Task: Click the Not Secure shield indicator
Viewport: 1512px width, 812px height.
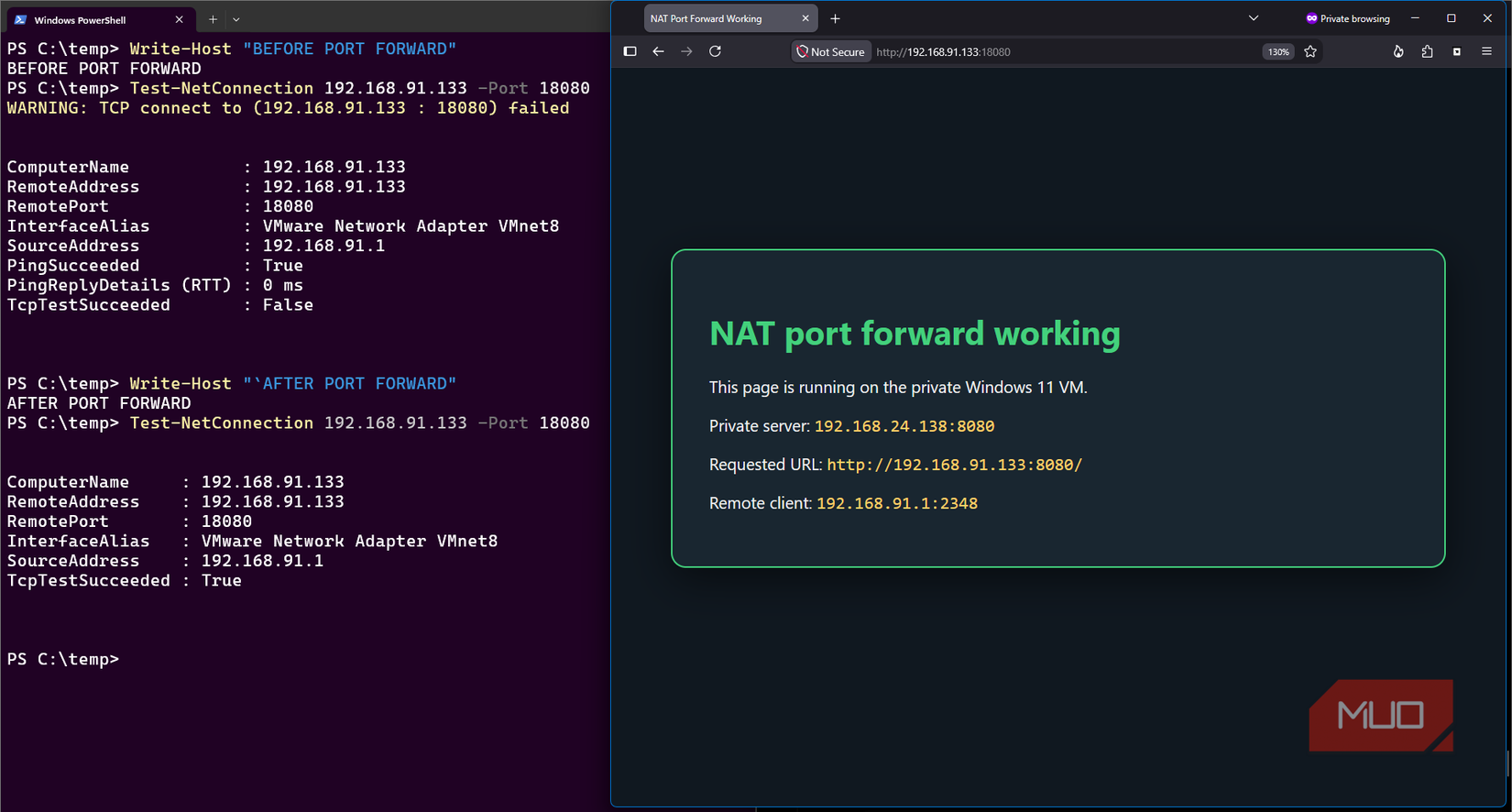Action: [830, 52]
